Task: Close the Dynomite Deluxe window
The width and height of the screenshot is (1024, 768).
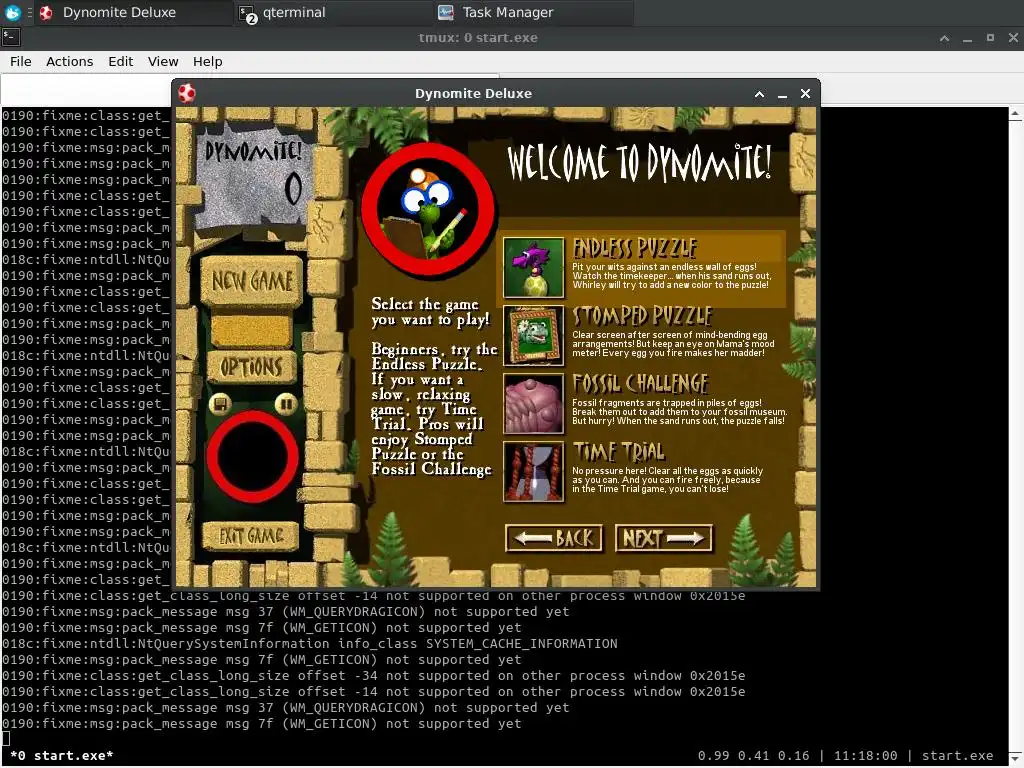Action: [x=805, y=94]
